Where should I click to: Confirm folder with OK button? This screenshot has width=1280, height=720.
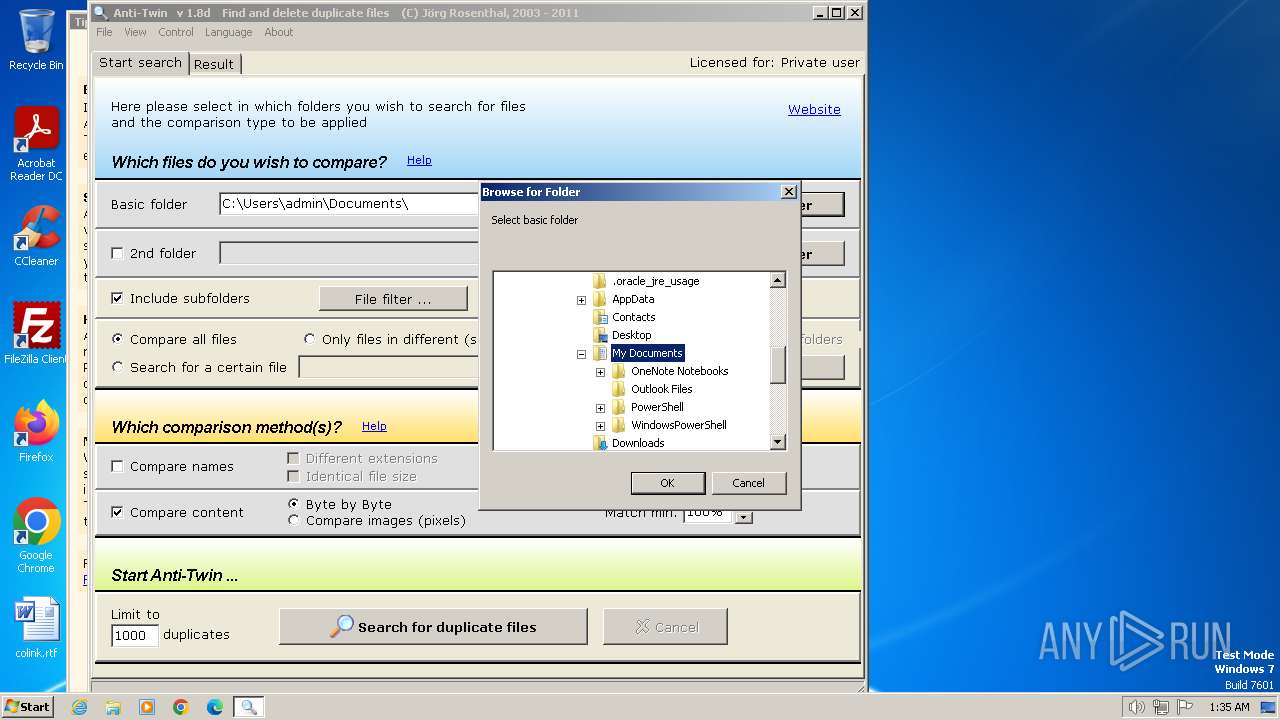(667, 482)
